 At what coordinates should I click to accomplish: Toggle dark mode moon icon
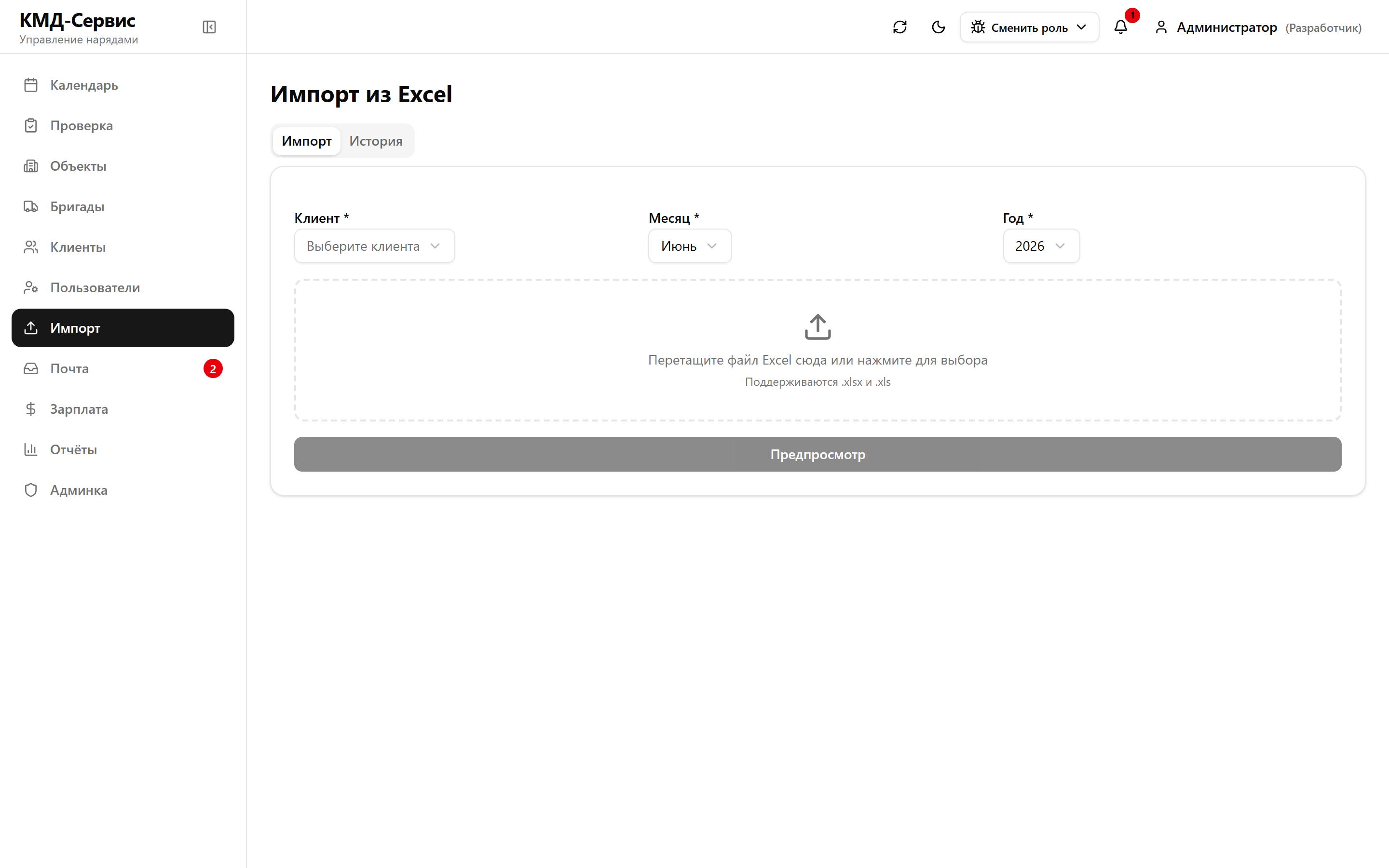[x=938, y=27]
